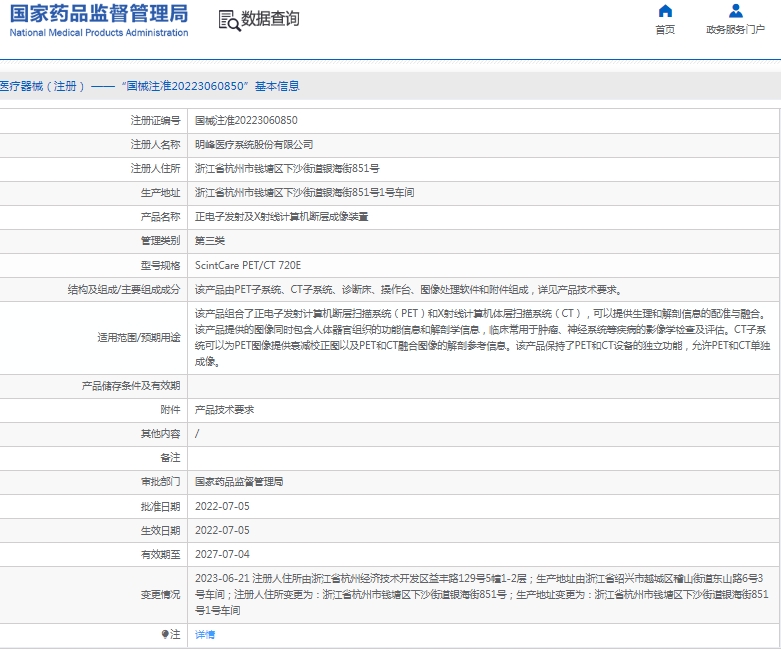This screenshot has width=781, height=652.
Task: Click the 适用范围/预期用途 description paragraph
Action: pos(483,338)
